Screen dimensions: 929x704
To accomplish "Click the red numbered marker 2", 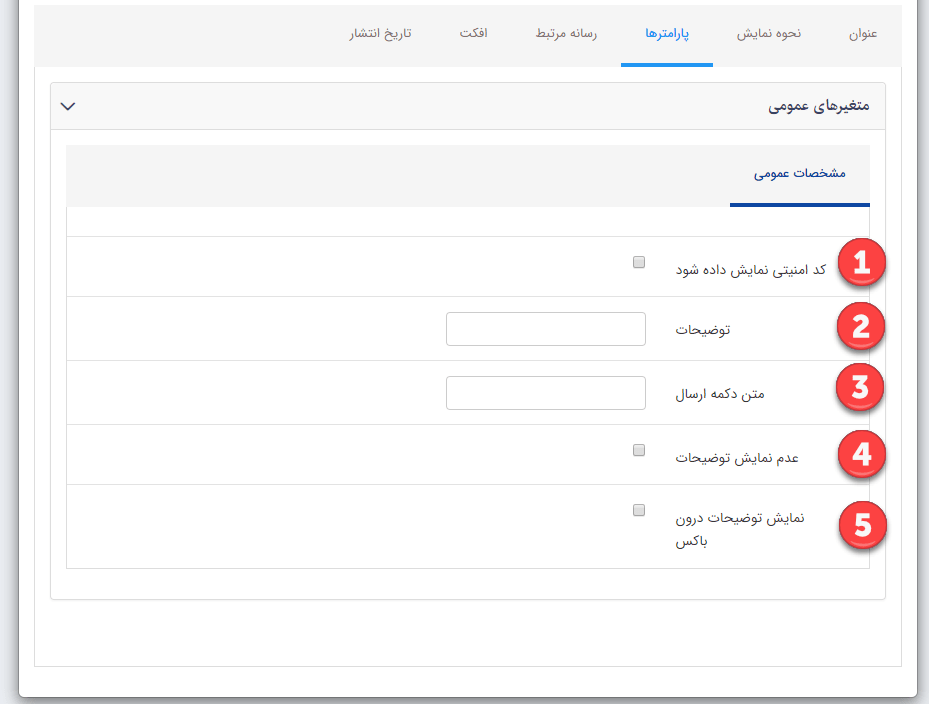I will pos(861,327).
